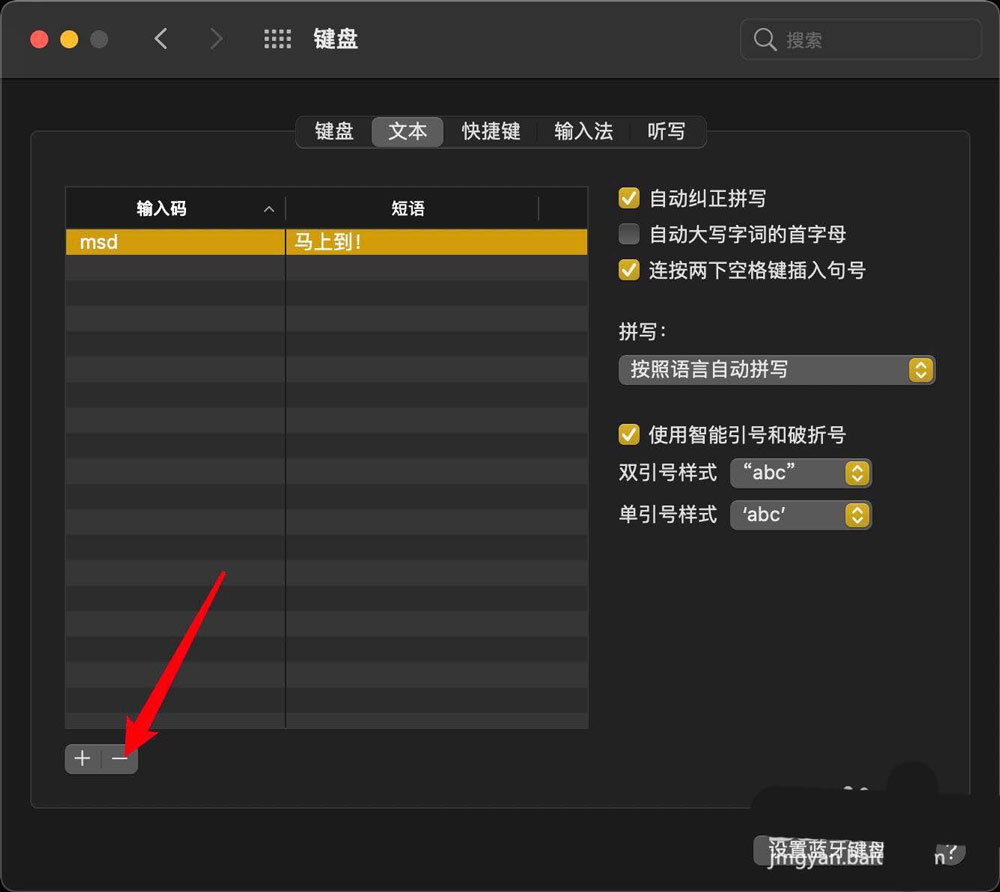The height and width of the screenshot is (892, 1000).
Task: Switch to the 键盘 tab
Action: coord(334,131)
